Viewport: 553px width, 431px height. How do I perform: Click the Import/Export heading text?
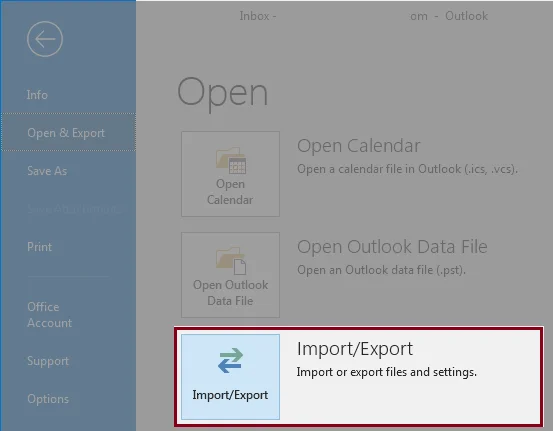pos(355,349)
